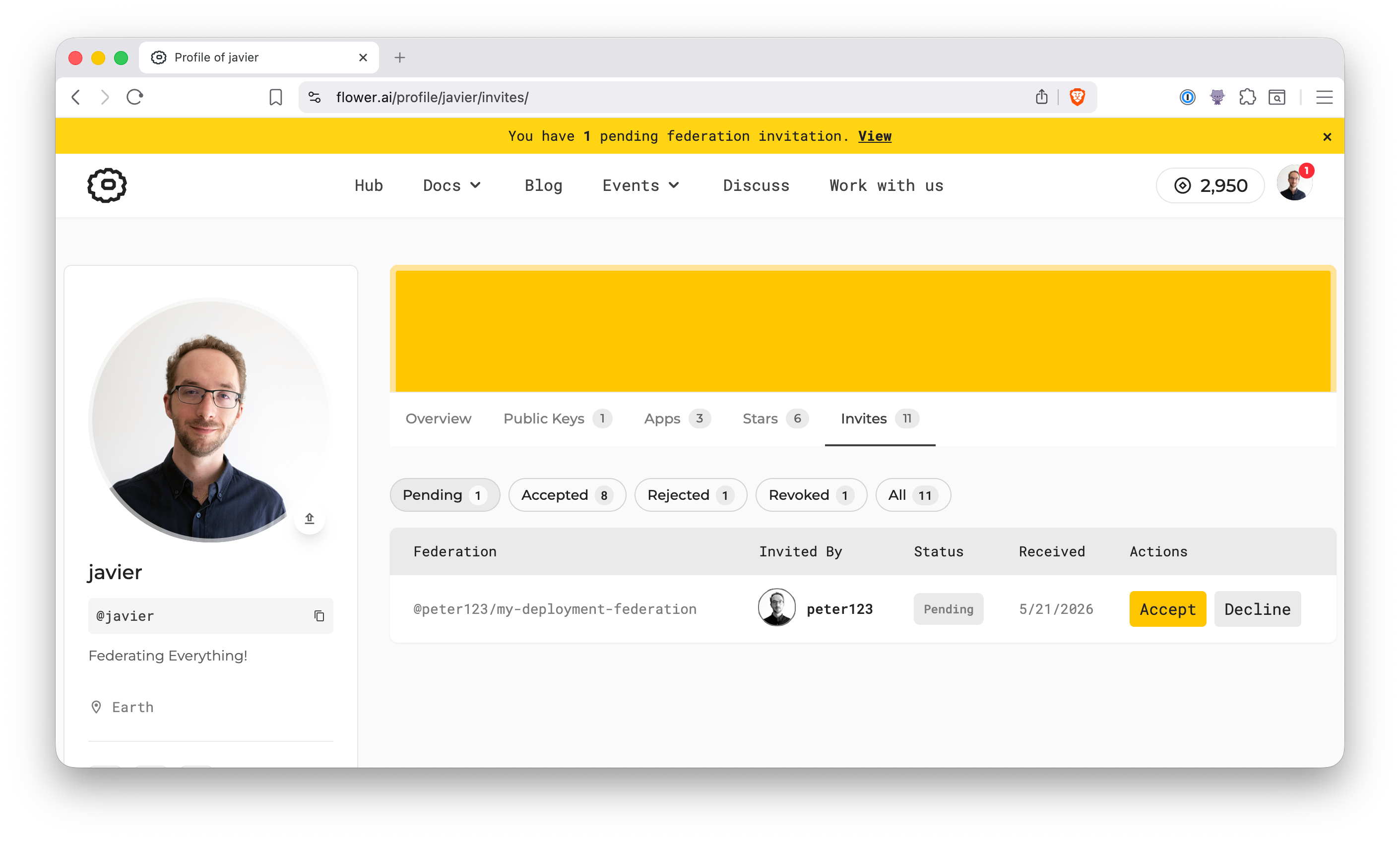
Task: Open a new browser tab
Action: coord(399,57)
